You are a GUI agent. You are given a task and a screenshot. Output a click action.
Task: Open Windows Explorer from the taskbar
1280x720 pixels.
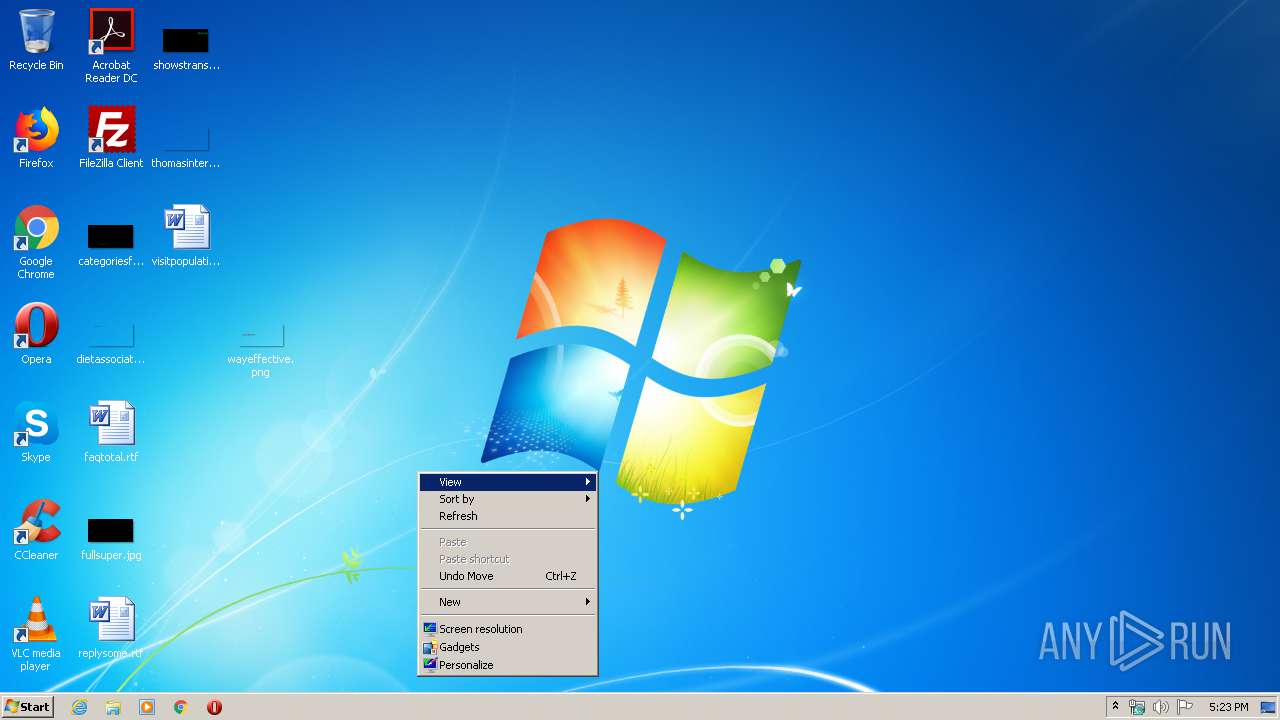pos(113,707)
